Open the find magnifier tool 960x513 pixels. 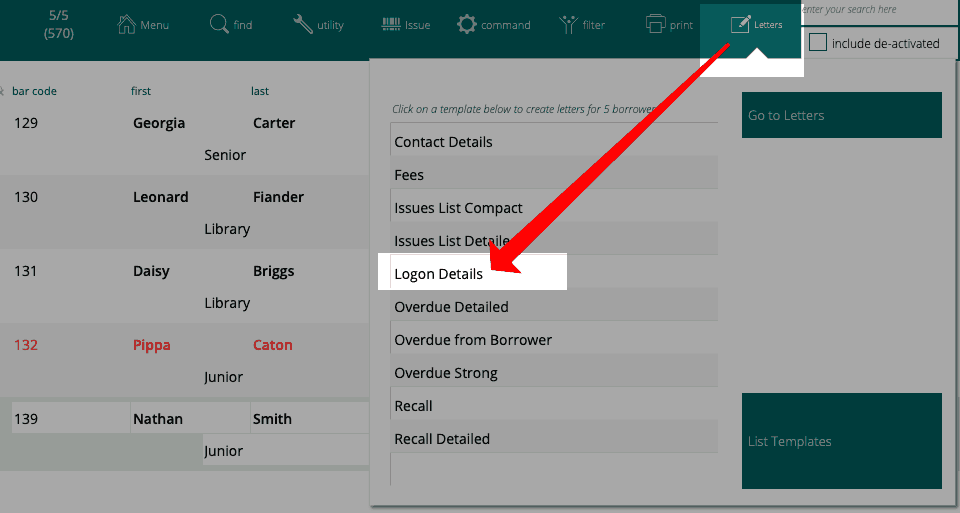(x=219, y=24)
